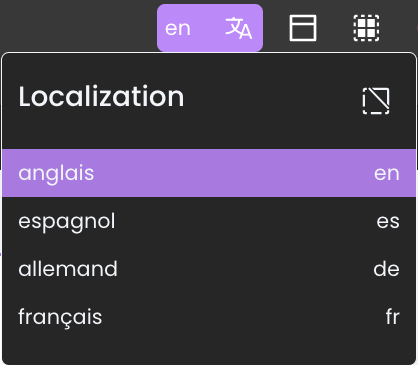Screen dimensions: 418x365
Task: Click the dashed square slash icon beside Localization
Action: click(x=376, y=100)
